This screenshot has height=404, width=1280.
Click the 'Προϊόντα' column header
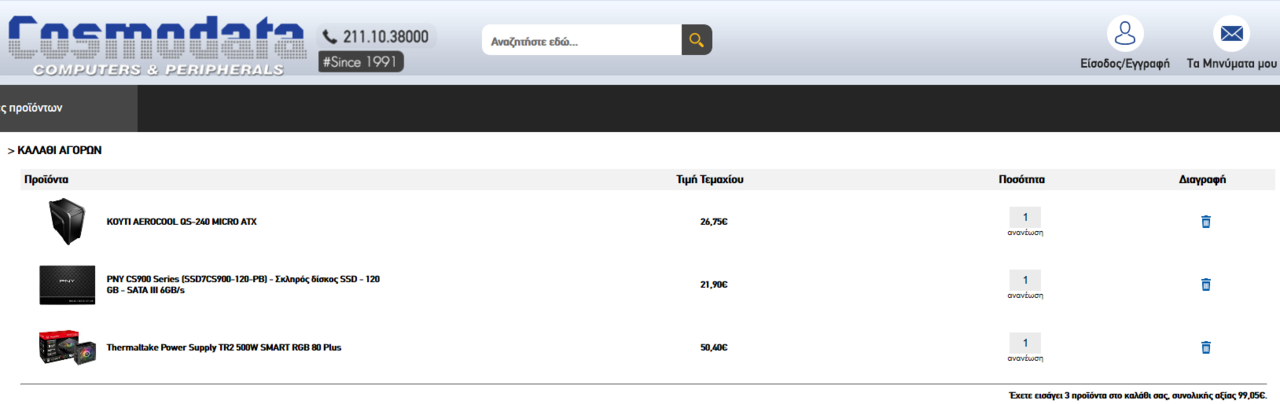(46, 180)
